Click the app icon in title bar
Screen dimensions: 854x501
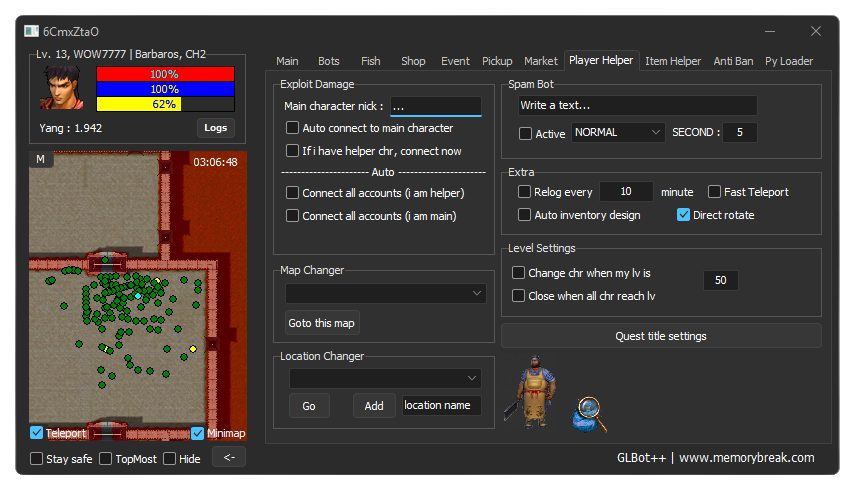tap(31, 32)
